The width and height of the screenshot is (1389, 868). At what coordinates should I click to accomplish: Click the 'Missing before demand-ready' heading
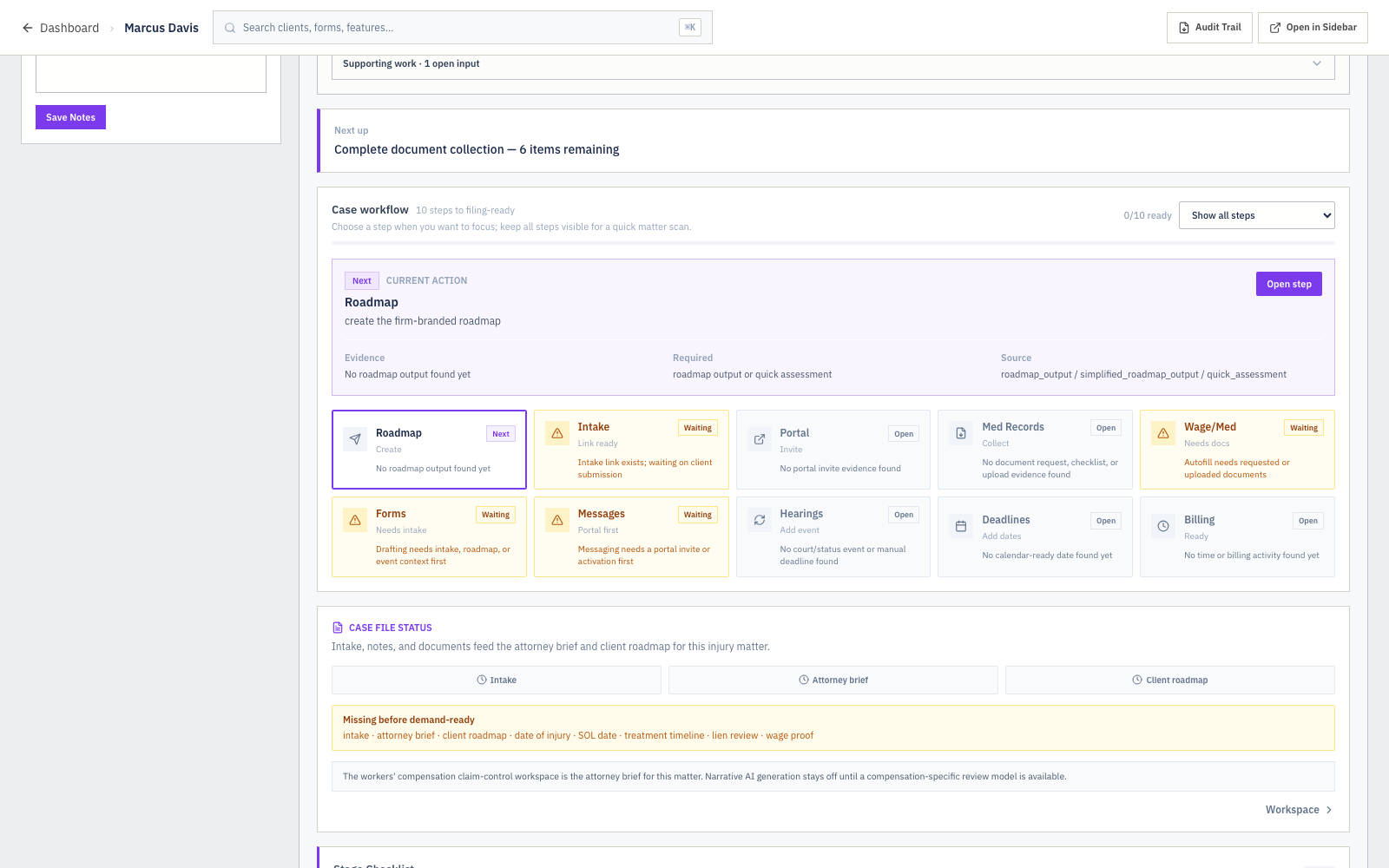(409, 720)
